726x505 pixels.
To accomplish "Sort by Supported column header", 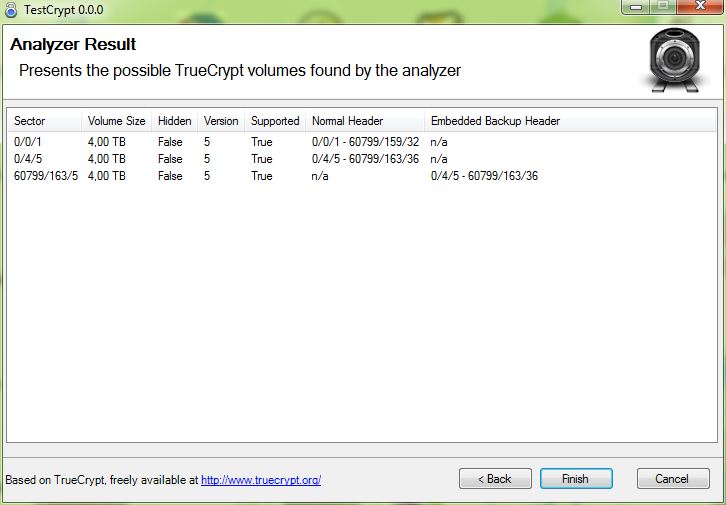I will tap(275, 121).
